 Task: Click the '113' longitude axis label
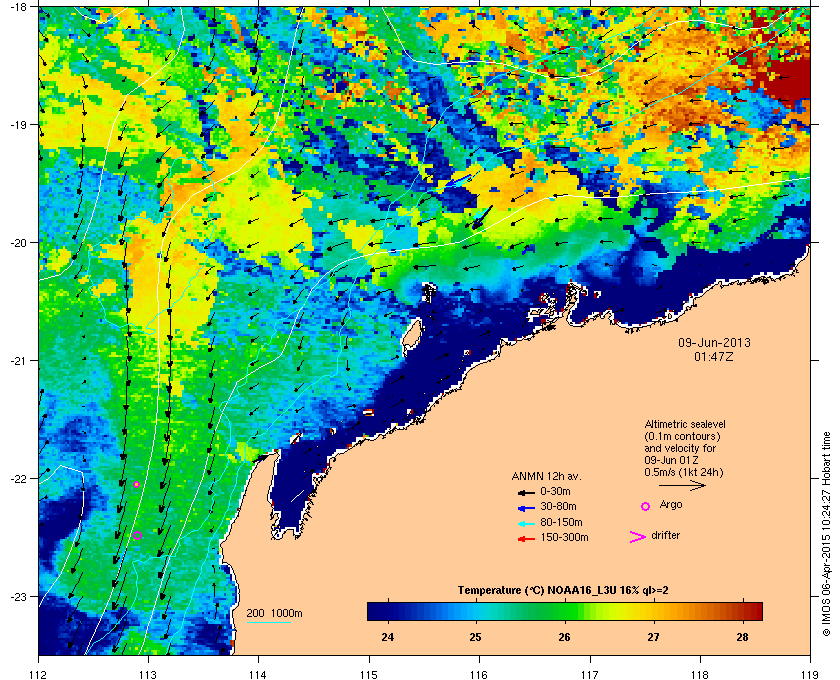pyautogui.click(x=147, y=675)
